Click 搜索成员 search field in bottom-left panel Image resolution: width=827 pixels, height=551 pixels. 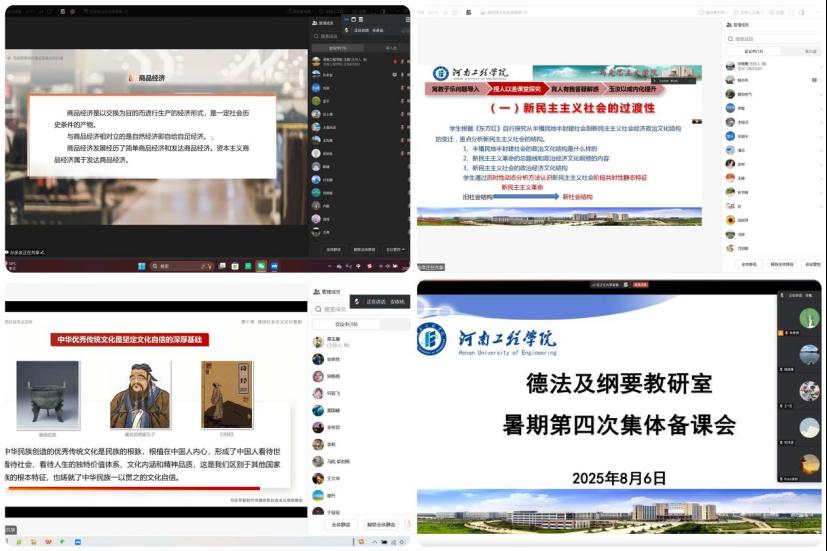coord(361,309)
